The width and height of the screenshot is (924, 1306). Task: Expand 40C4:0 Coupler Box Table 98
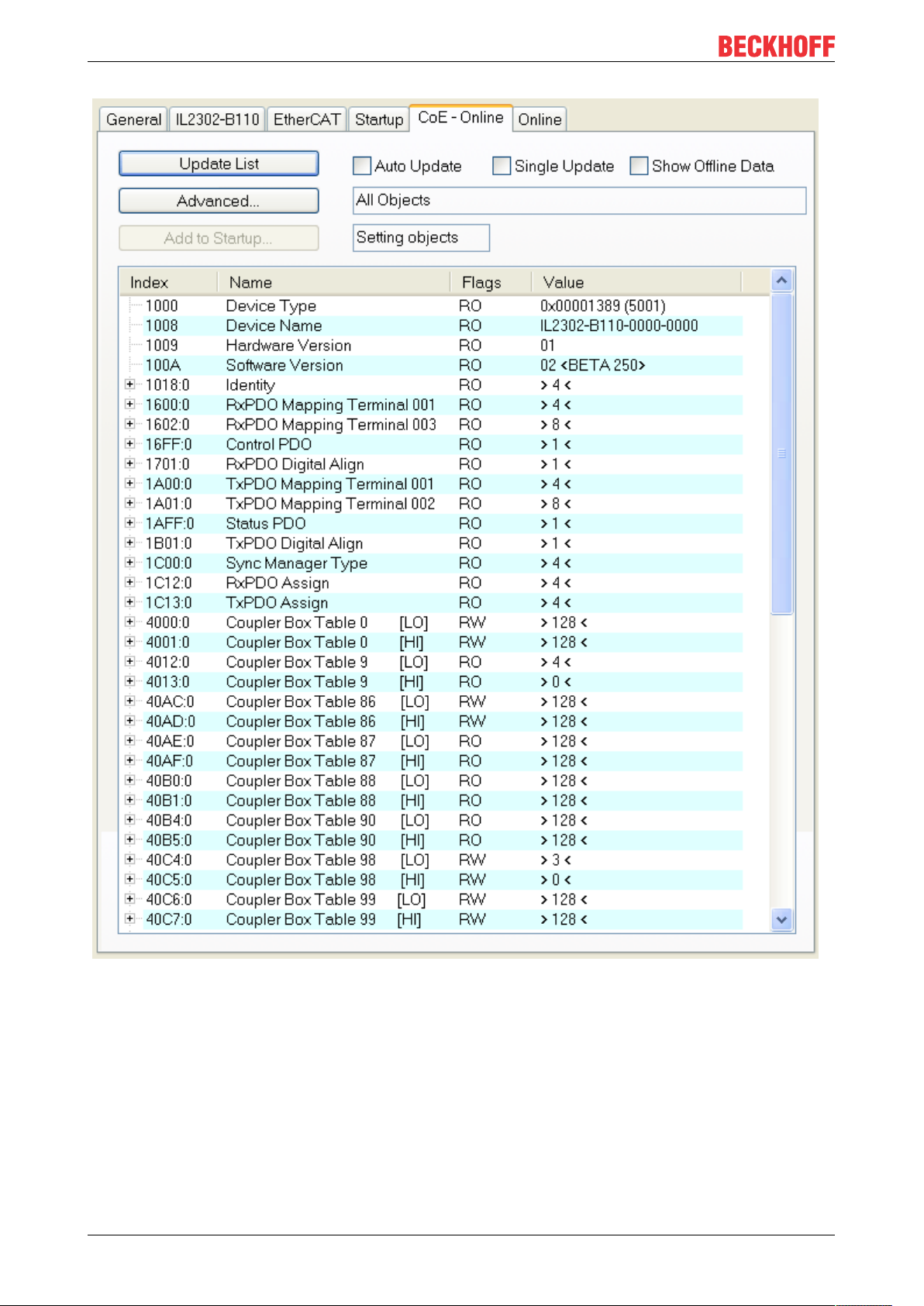click(x=129, y=860)
